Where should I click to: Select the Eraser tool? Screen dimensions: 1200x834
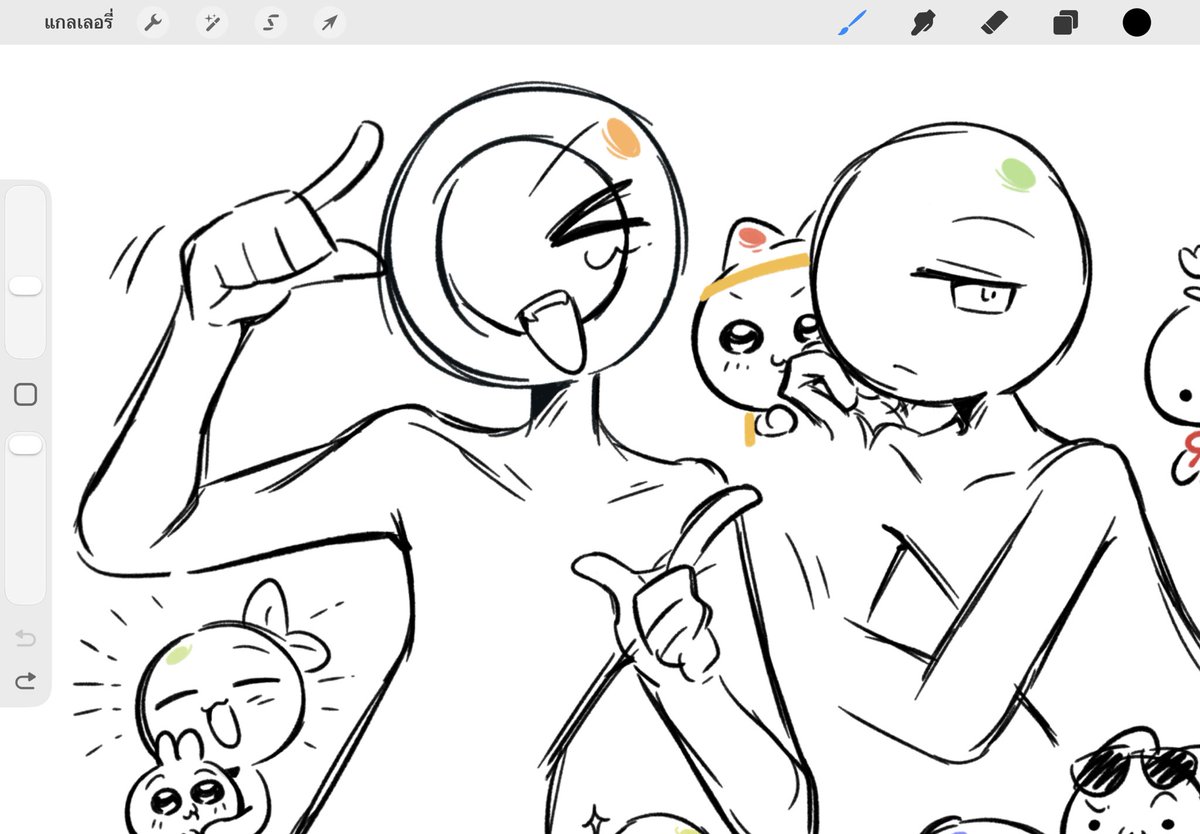point(994,22)
